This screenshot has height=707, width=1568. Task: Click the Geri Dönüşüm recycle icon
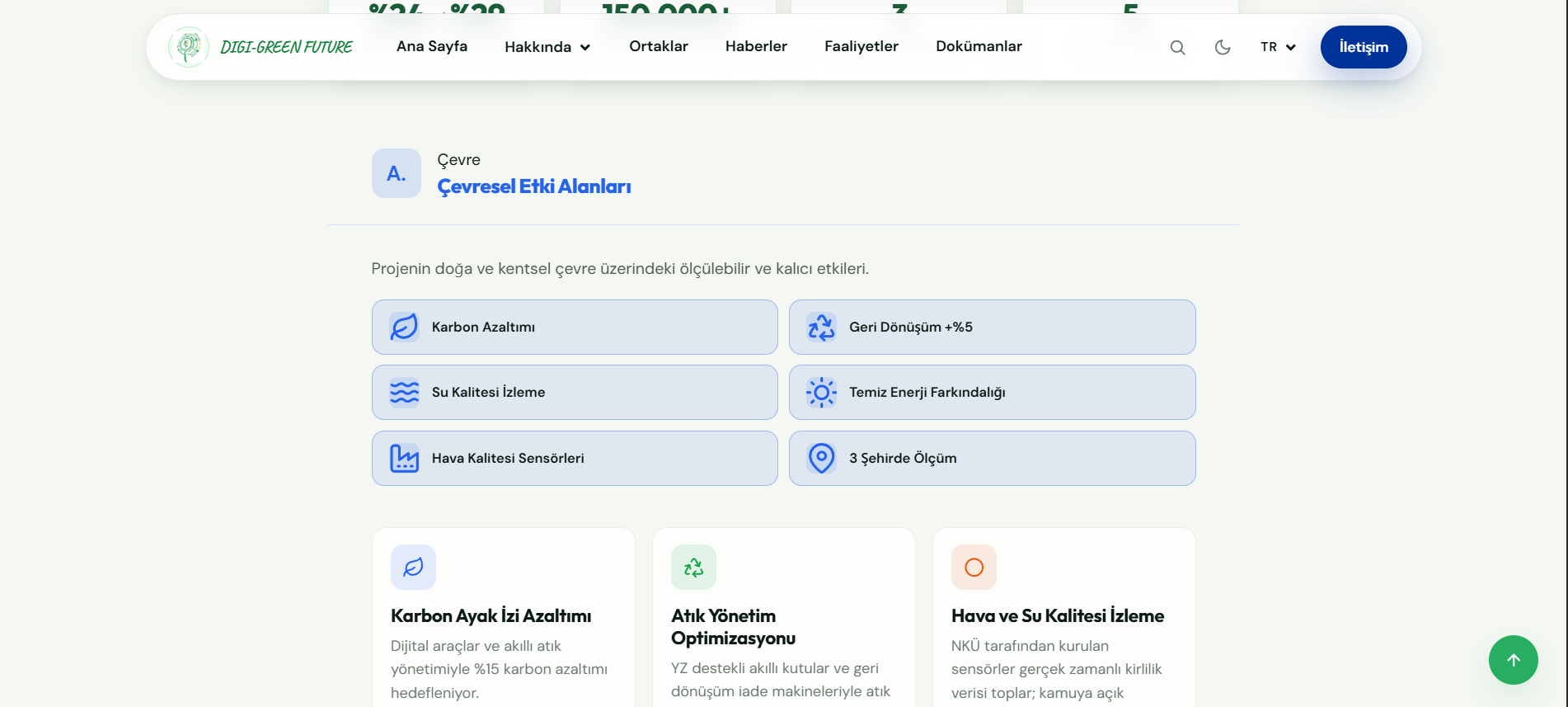(822, 327)
